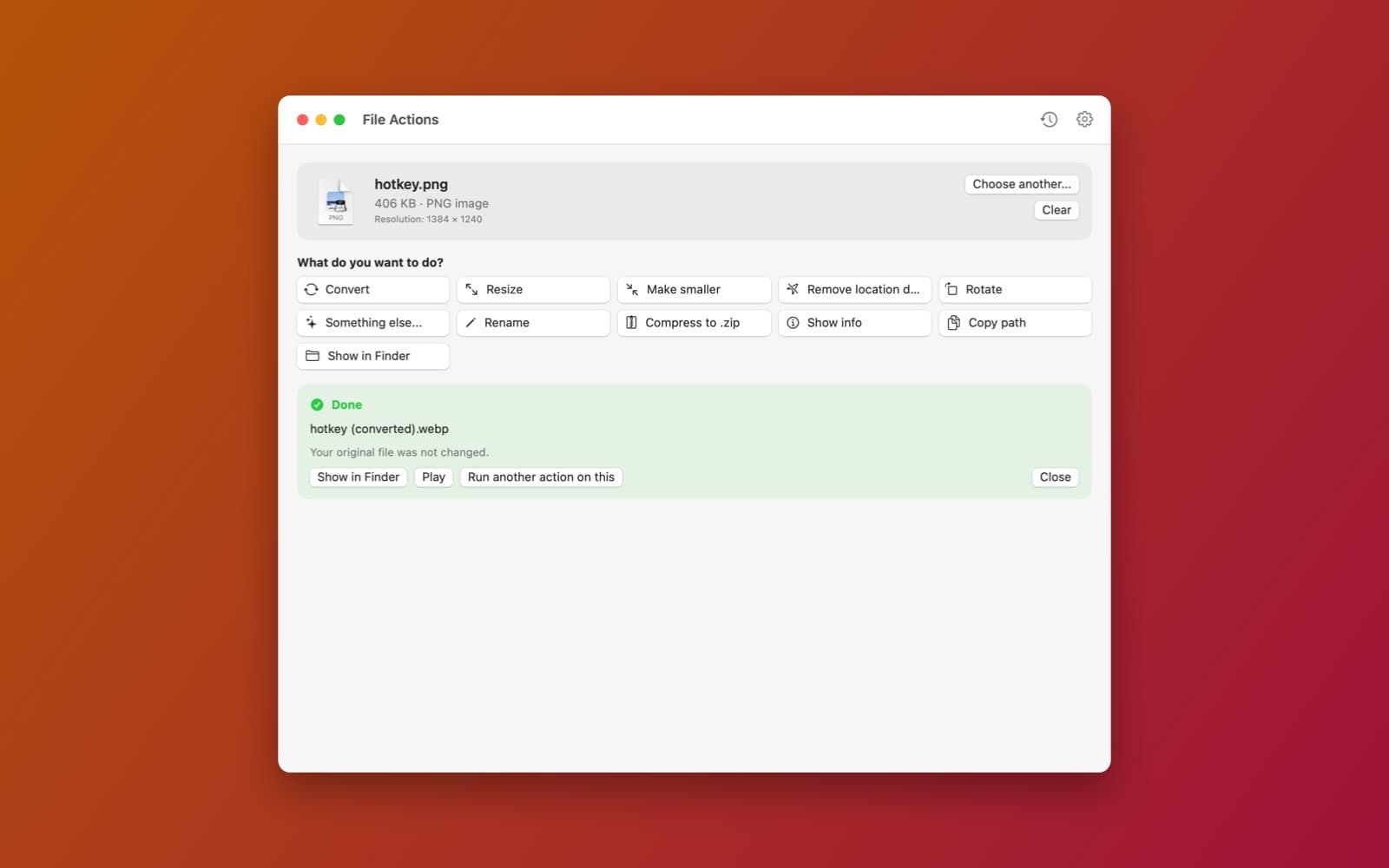
Task: Click Run another action on this
Action: (x=541, y=477)
